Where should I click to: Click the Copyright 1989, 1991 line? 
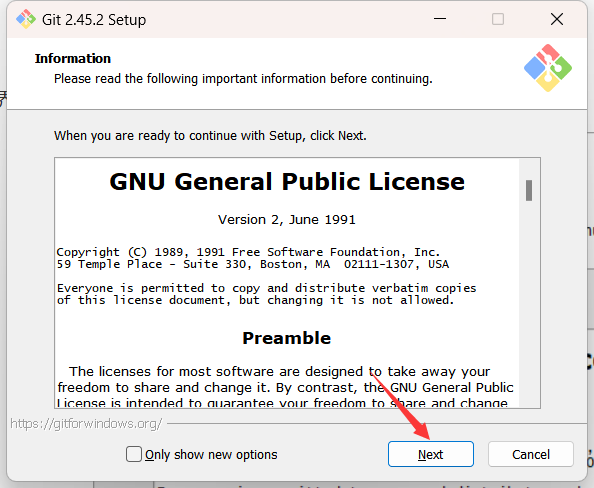248,252
